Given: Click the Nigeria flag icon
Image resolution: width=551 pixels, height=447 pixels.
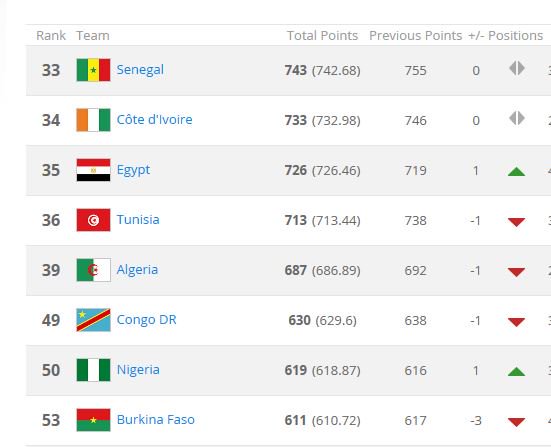Looking at the screenshot, I should 93,370.
